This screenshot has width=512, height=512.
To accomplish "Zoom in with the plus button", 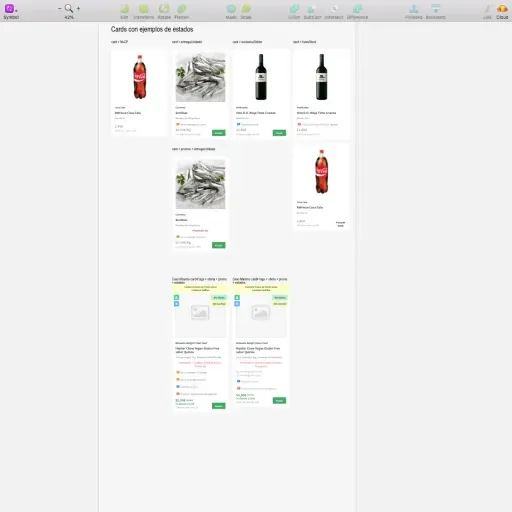I will (x=78, y=8).
